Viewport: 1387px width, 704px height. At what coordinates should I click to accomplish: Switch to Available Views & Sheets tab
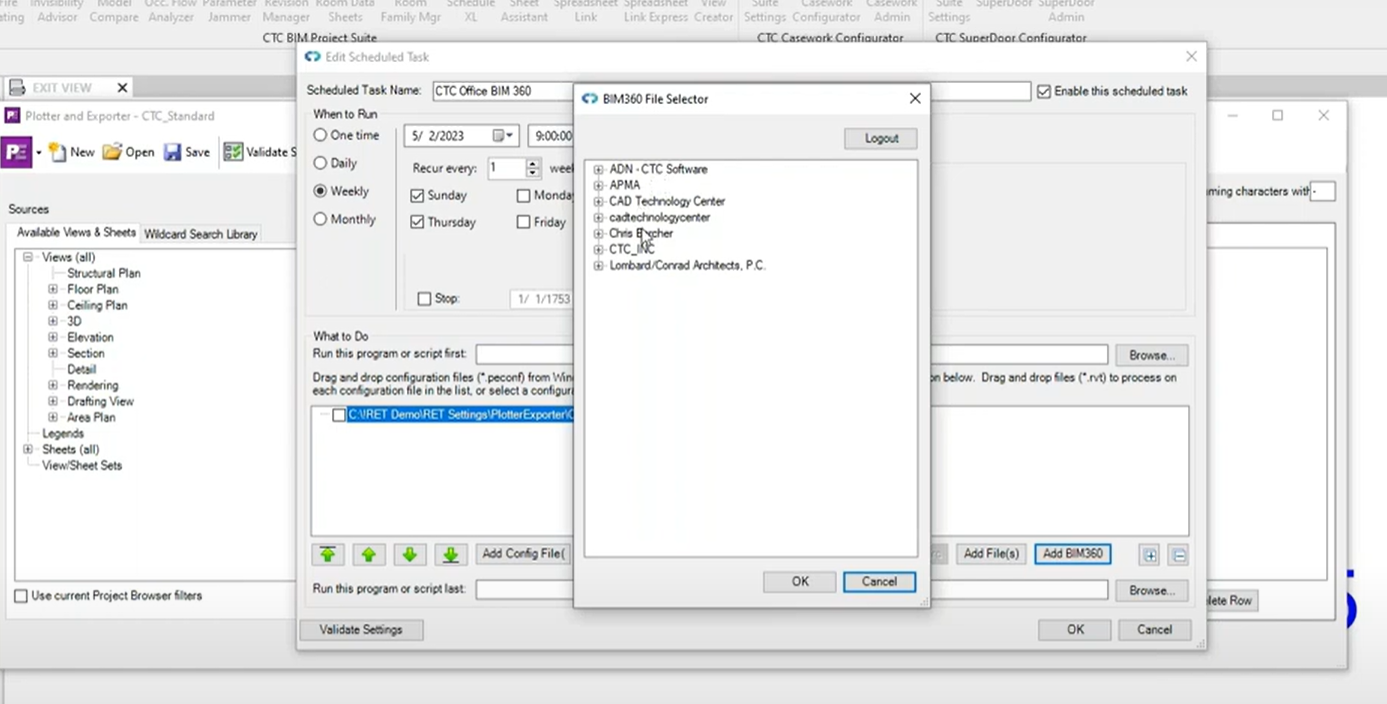(x=76, y=232)
